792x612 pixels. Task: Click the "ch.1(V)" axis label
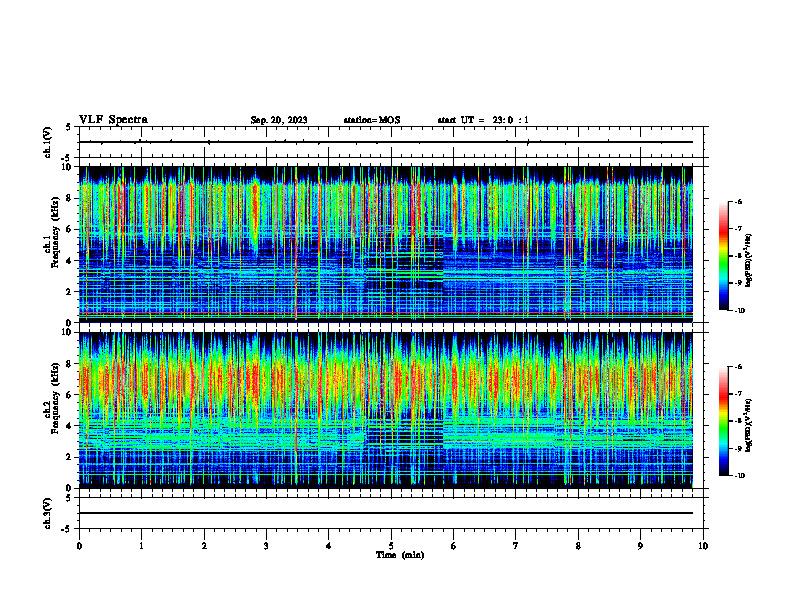(x=48, y=142)
